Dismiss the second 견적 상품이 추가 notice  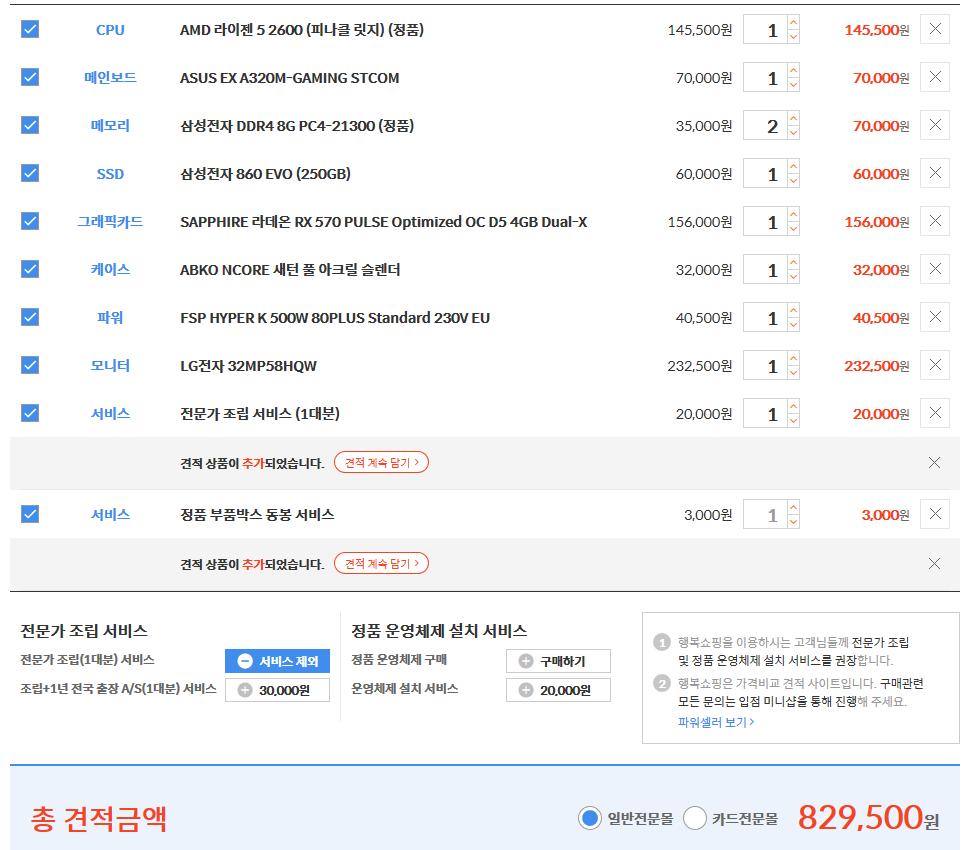point(934,564)
